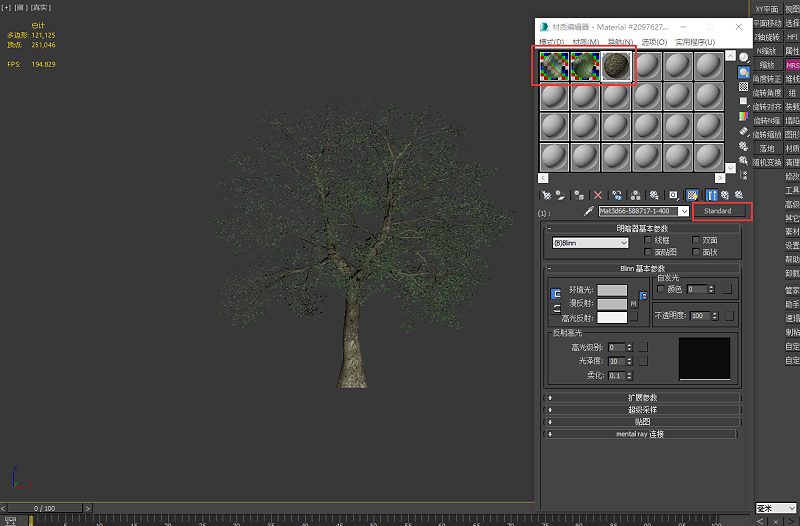Click the timeline frame slider 0 / 100
Image resolution: width=800 pixels, height=526 pixels.
[x=44, y=508]
